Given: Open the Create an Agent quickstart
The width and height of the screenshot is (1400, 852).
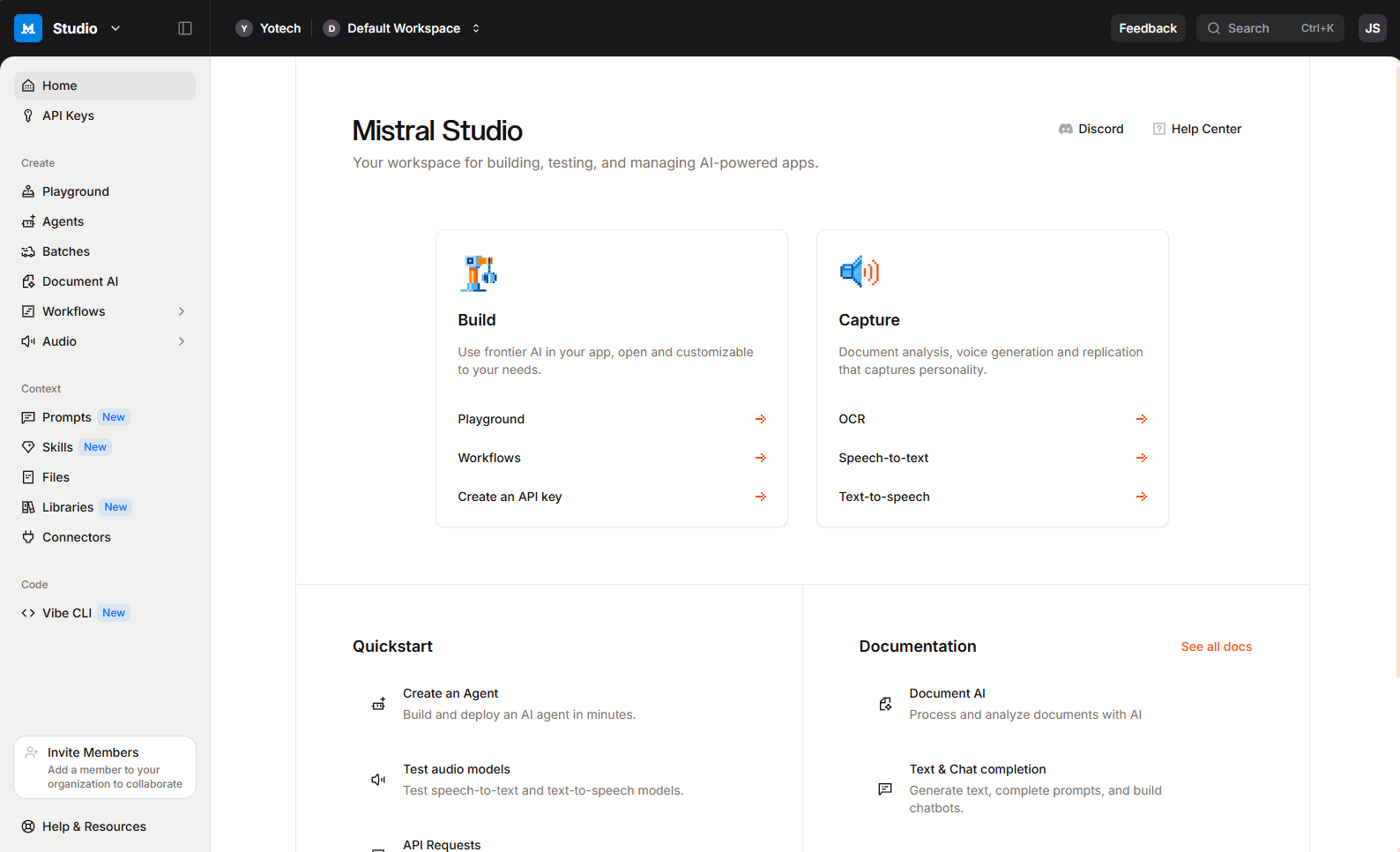Looking at the screenshot, I should [549, 704].
